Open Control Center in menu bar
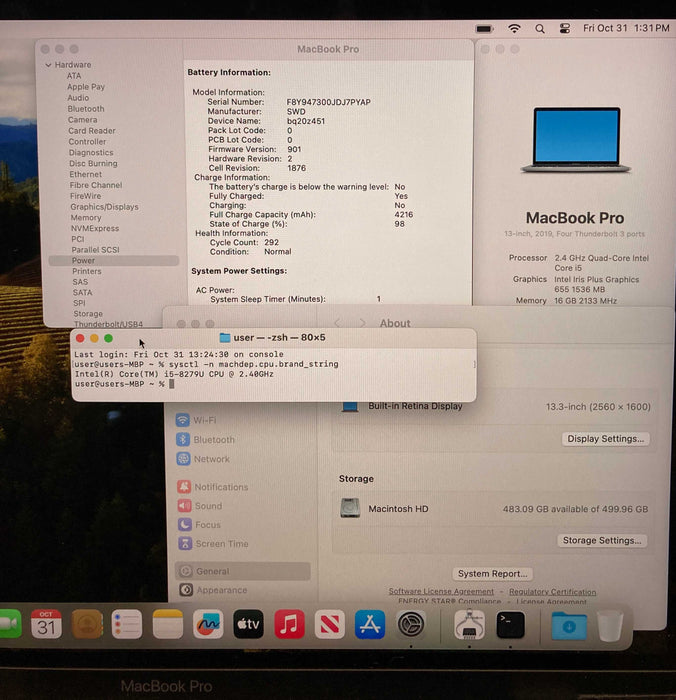Viewport: 676px width, 700px height. [x=564, y=29]
